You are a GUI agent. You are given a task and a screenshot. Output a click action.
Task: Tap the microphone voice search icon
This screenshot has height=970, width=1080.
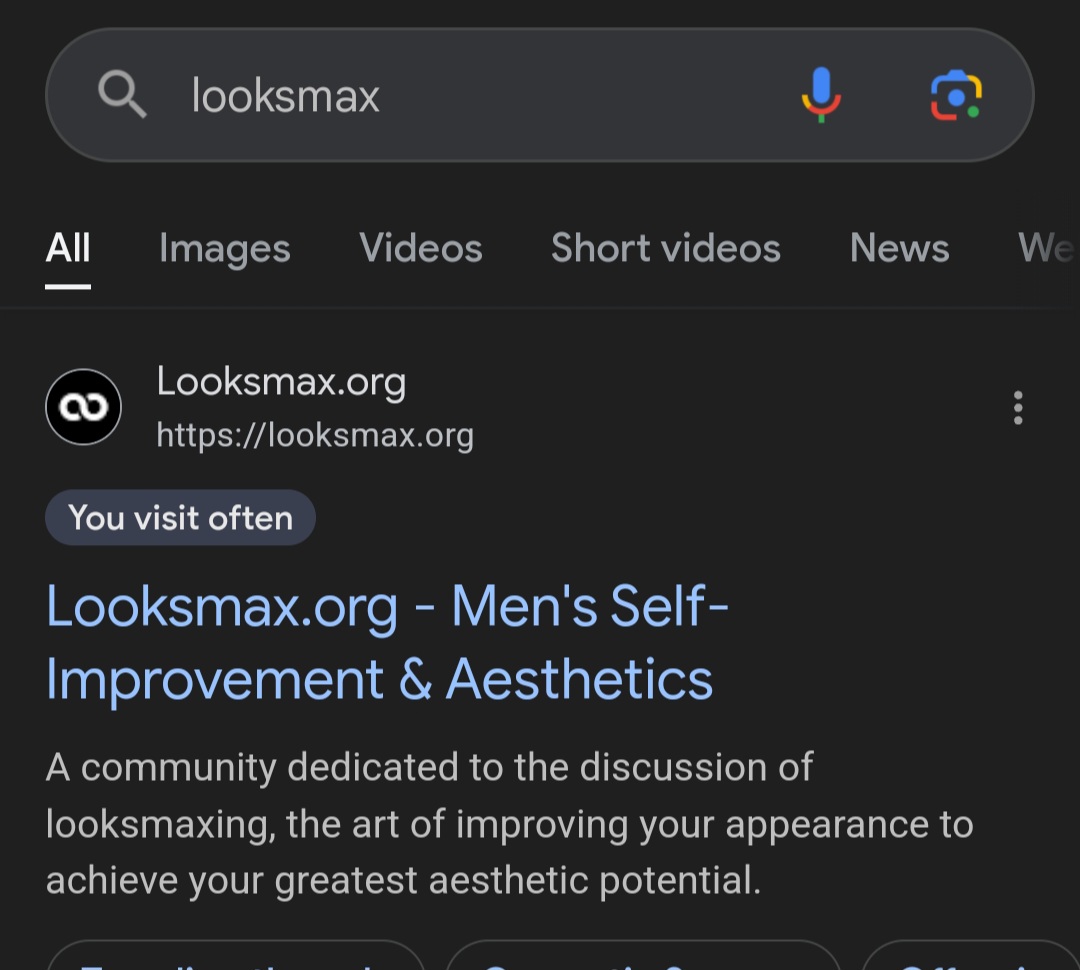(820, 94)
